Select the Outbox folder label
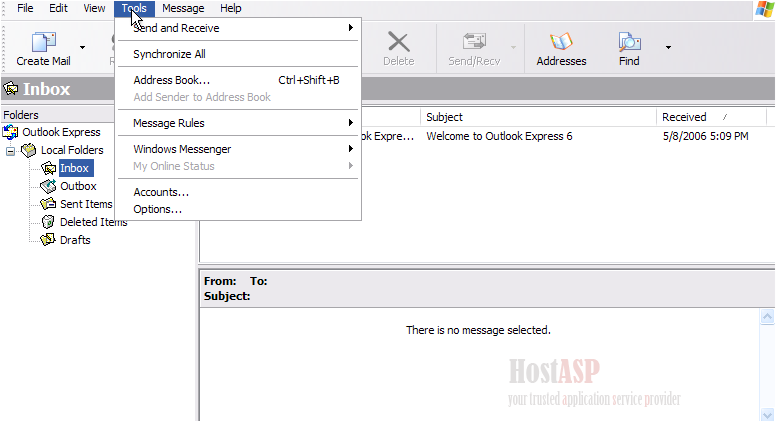The height and width of the screenshot is (422, 776). pyautogui.click(x=78, y=186)
